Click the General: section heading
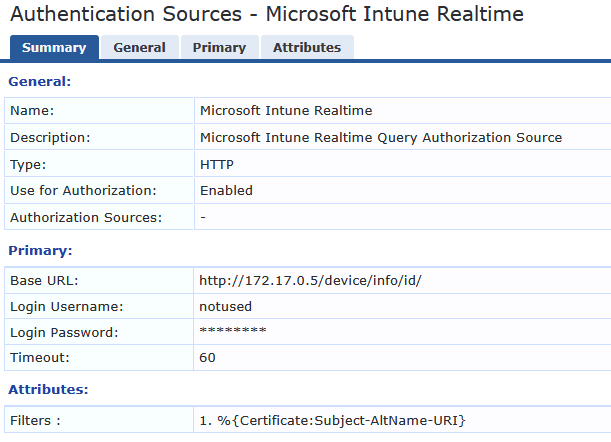 [40, 81]
